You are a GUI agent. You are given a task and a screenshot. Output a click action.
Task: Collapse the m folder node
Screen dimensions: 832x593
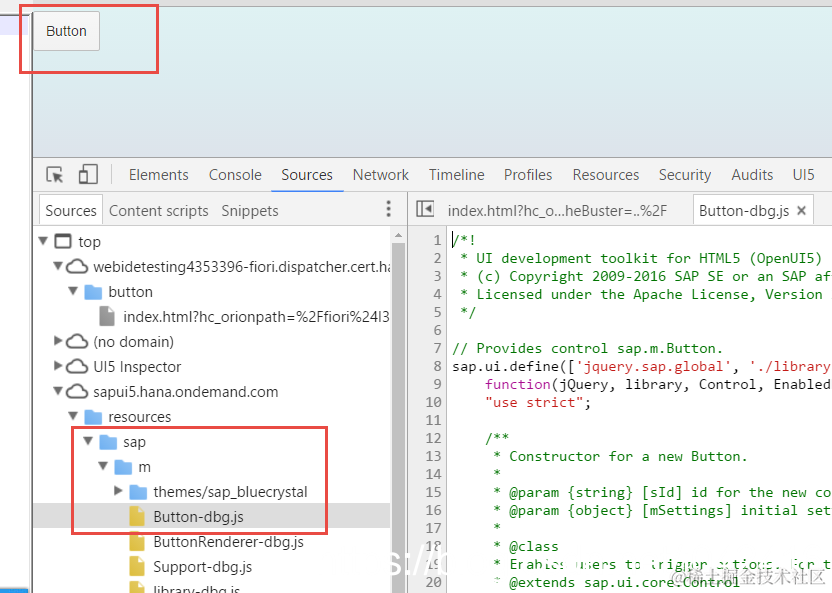coord(103,466)
